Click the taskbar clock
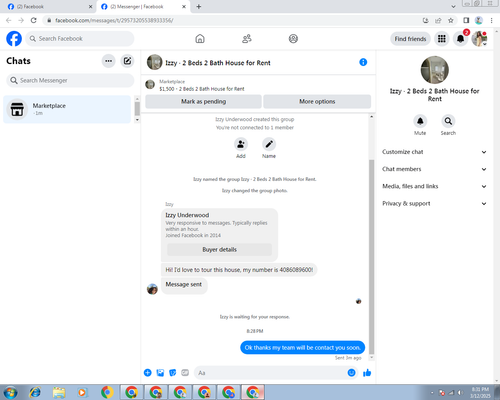 coord(480,392)
